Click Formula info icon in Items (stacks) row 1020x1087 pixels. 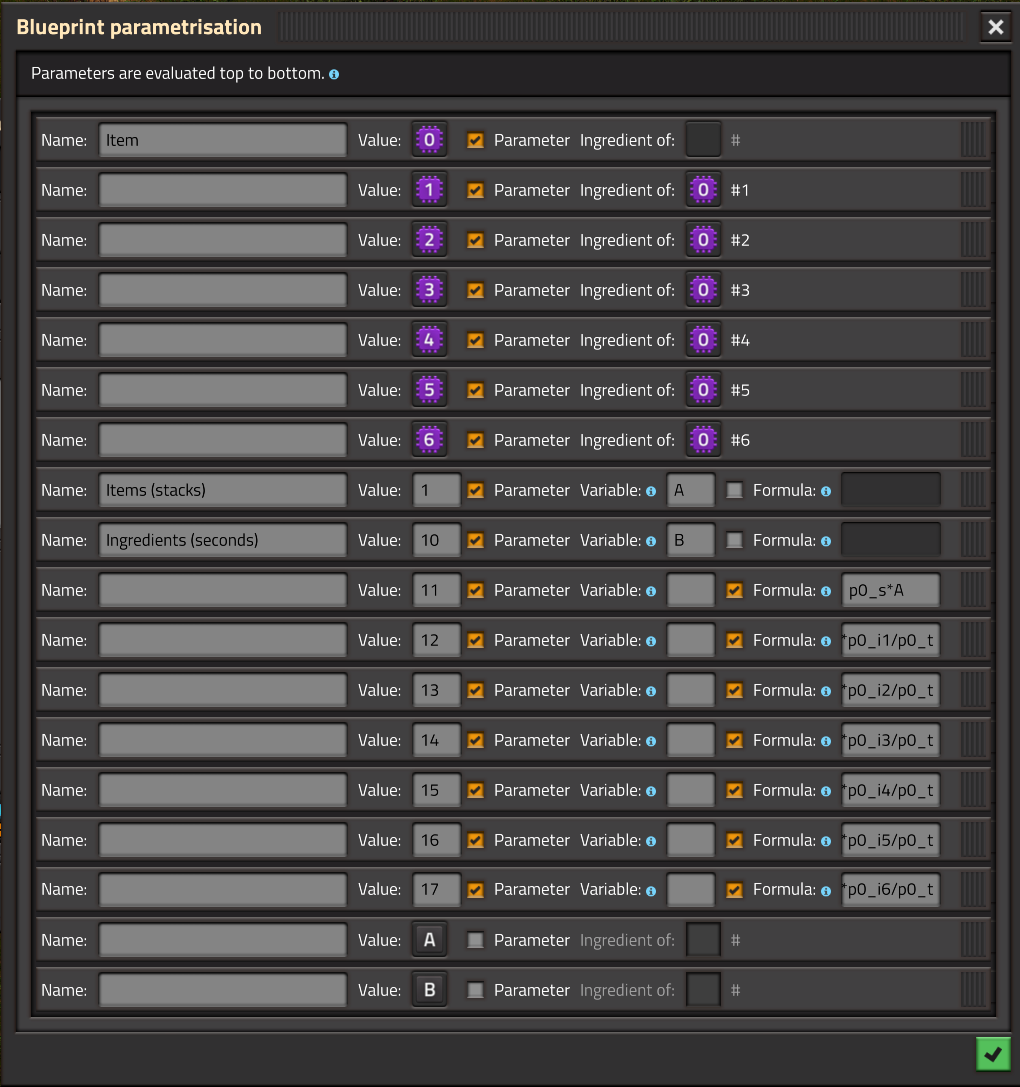click(x=826, y=491)
